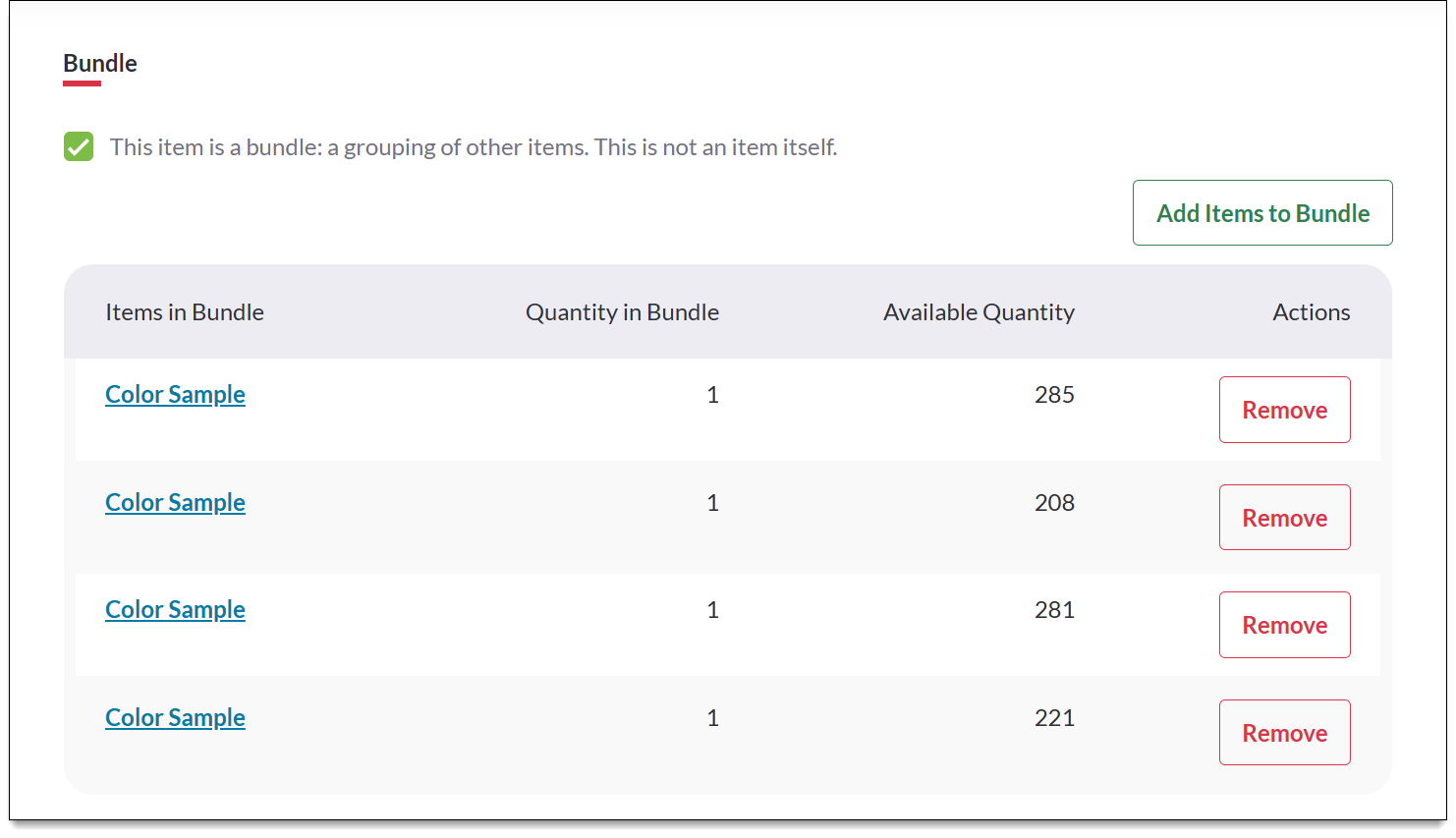Remove the item with 221 available quantity
The width and height of the screenshot is (1456, 838).
coord(1284,732)
